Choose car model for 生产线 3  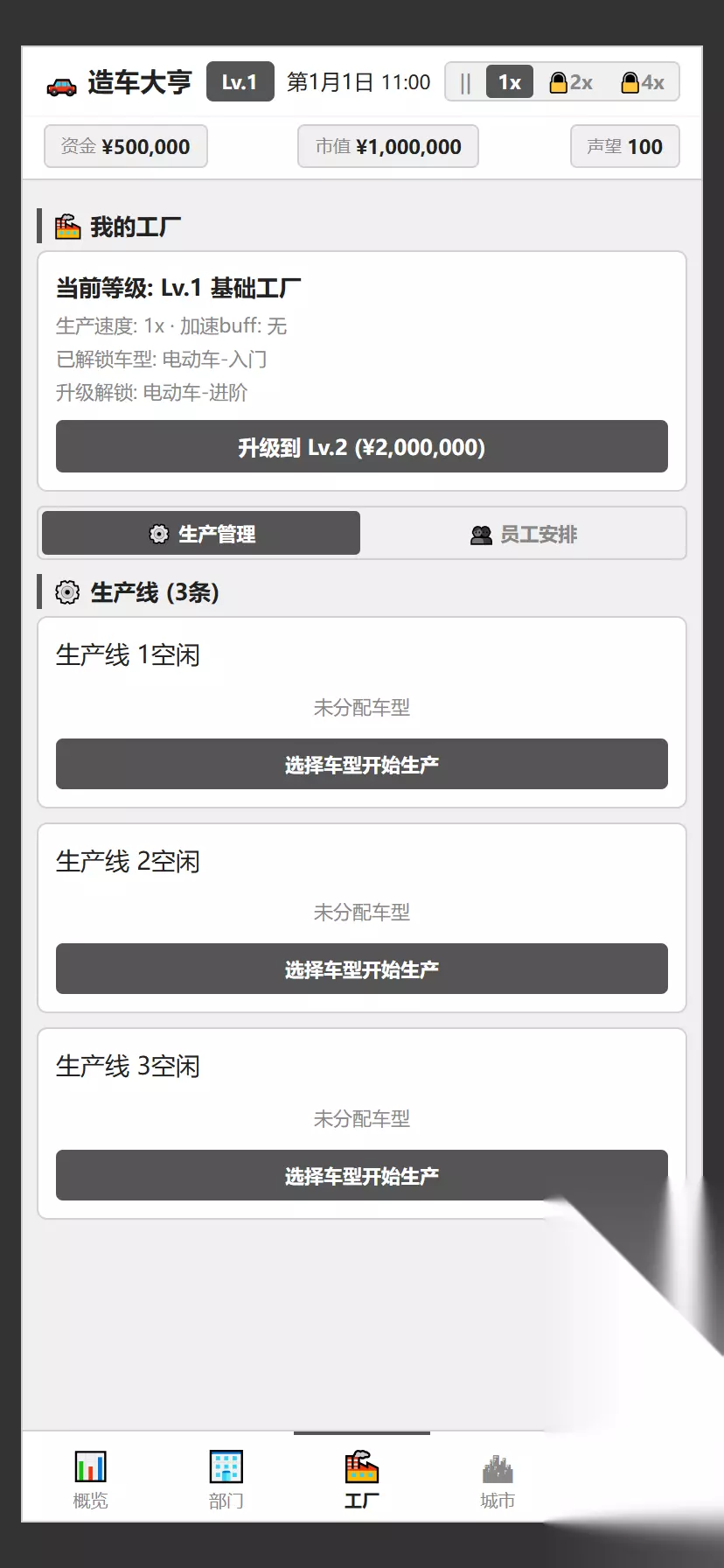(362, 1175)
